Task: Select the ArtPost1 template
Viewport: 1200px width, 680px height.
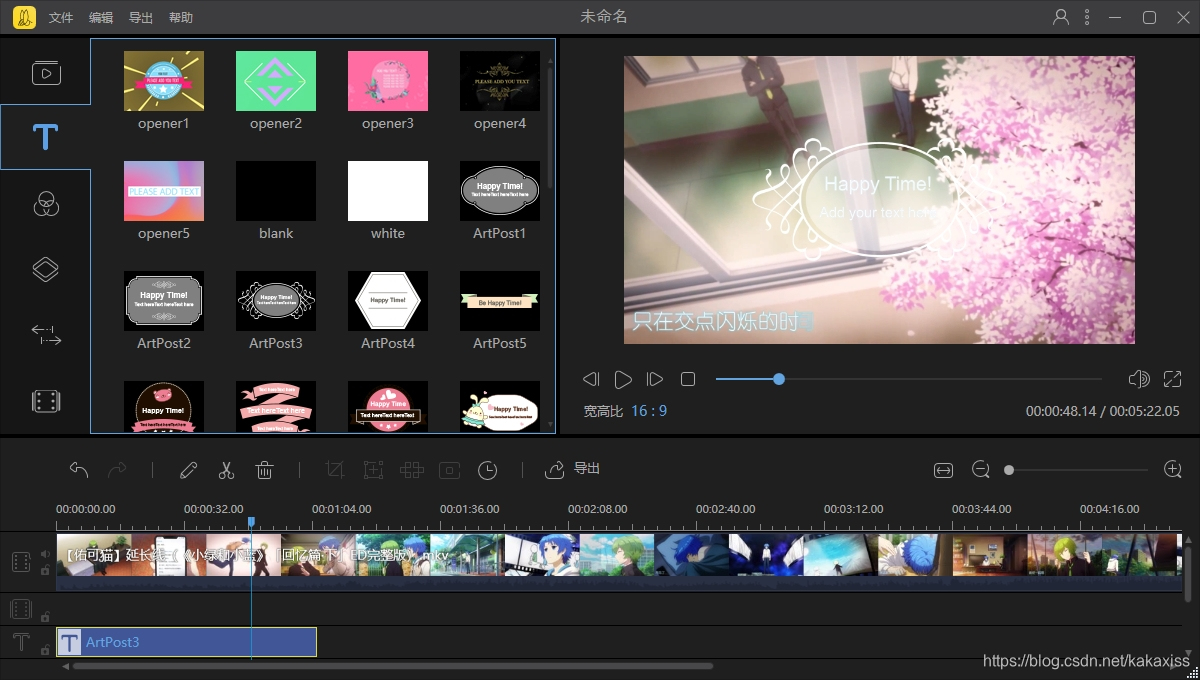Action: [x=500, y=191]
